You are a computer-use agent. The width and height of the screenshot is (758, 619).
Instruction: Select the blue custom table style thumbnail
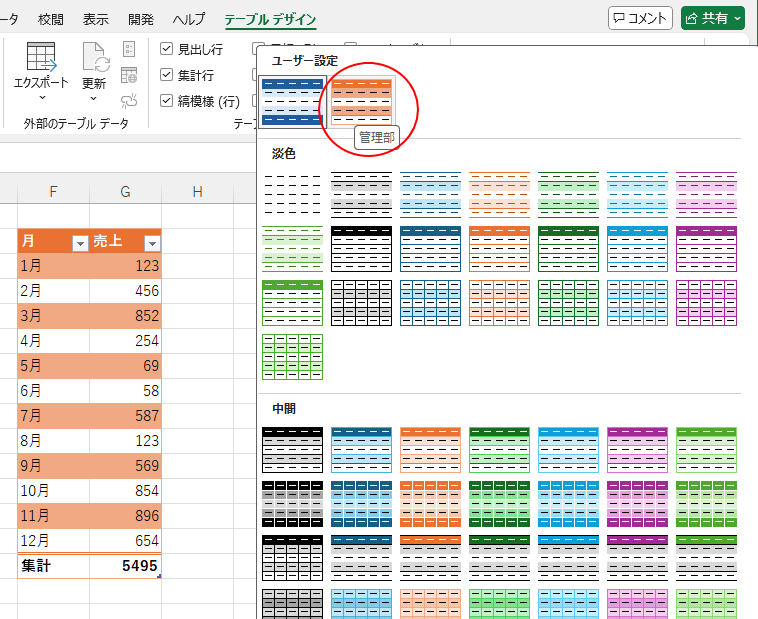coord(293,102)
